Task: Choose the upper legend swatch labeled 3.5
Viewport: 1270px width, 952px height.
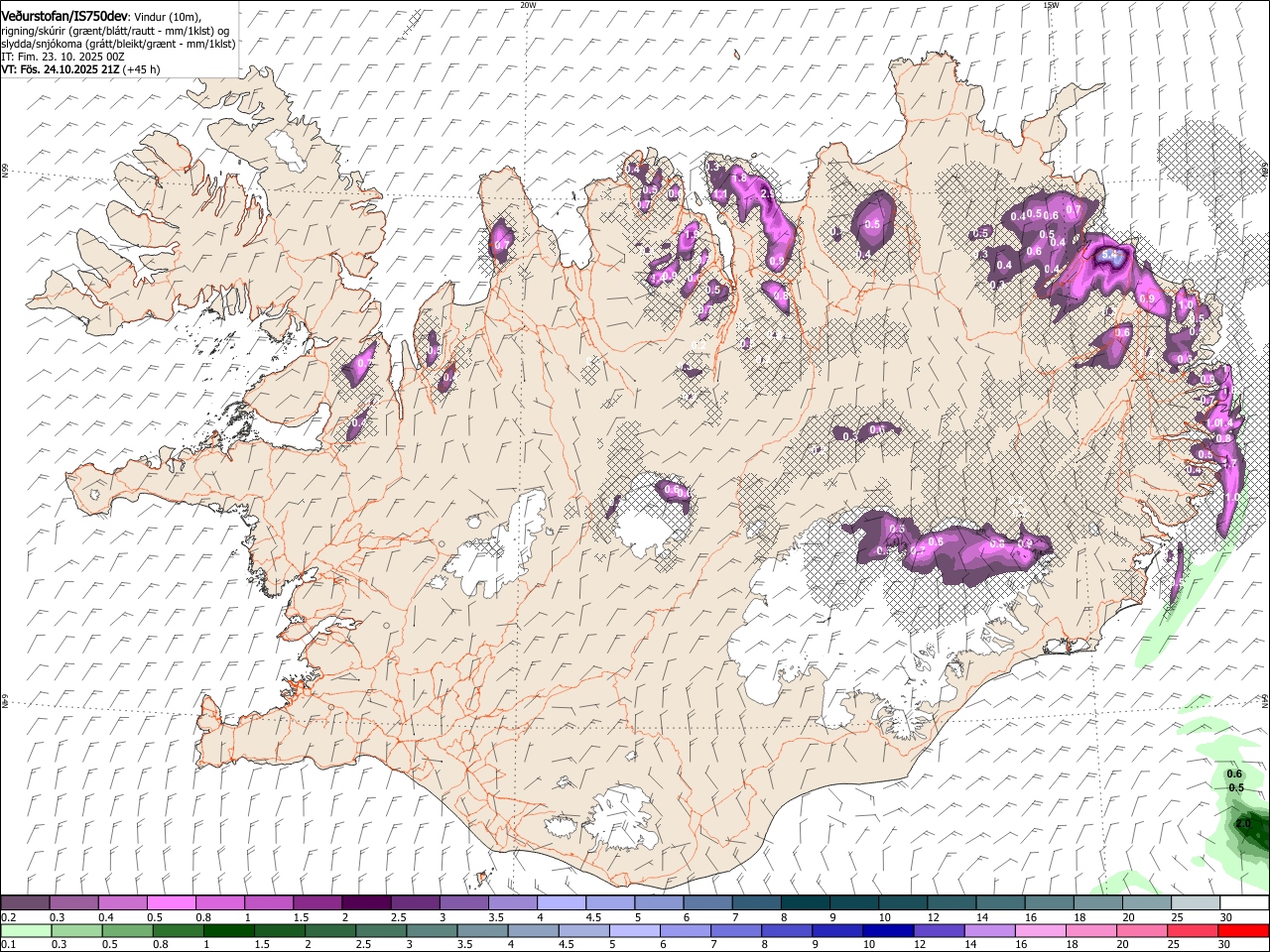Action: (x=513, y=903)
